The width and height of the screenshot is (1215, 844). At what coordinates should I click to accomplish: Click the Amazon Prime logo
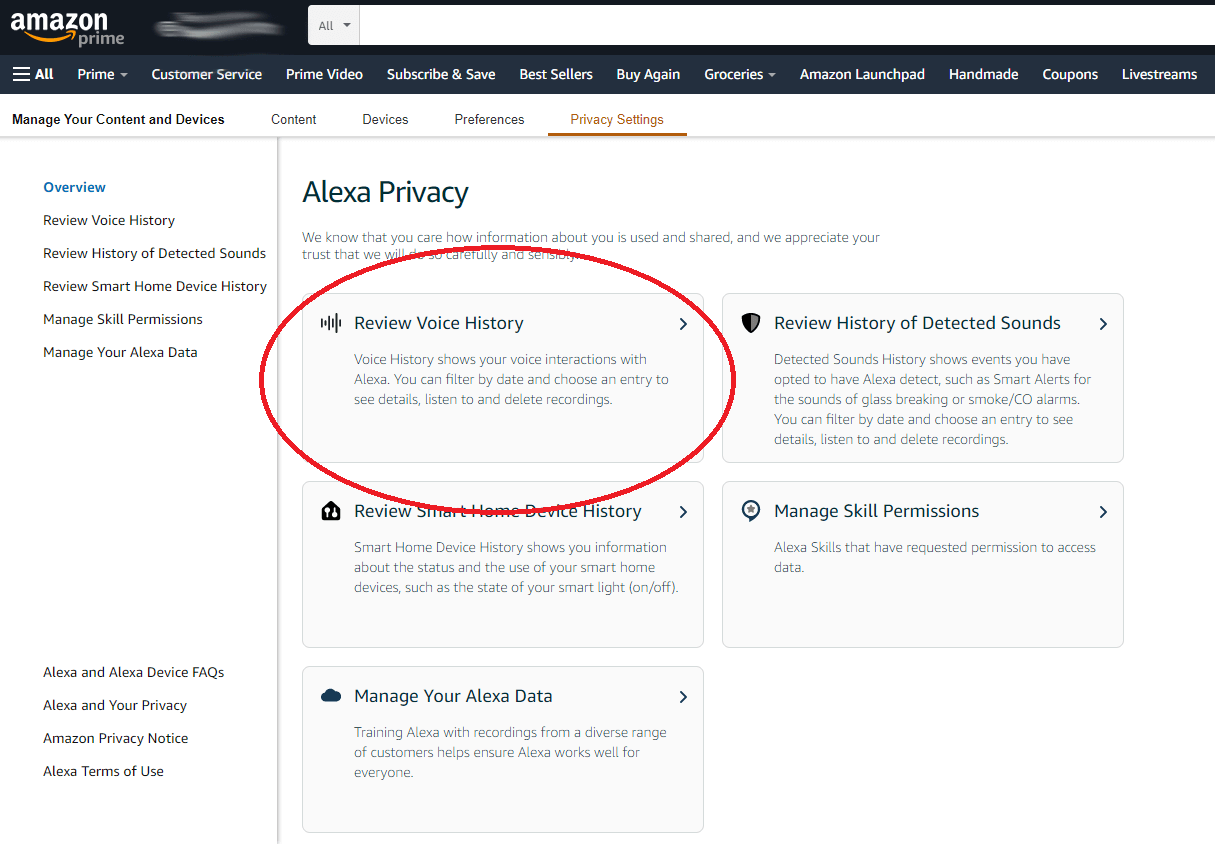[x=67, y=27]
